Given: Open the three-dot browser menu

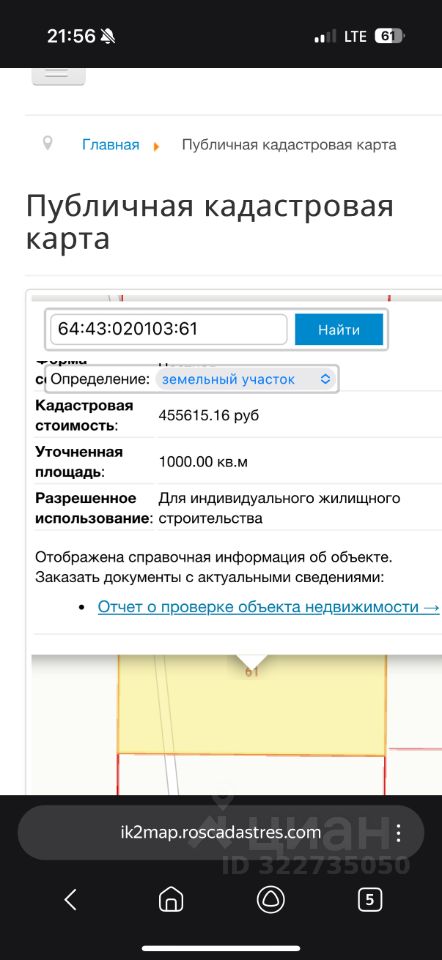Looking at the screenshot, I should click(399, 833).
